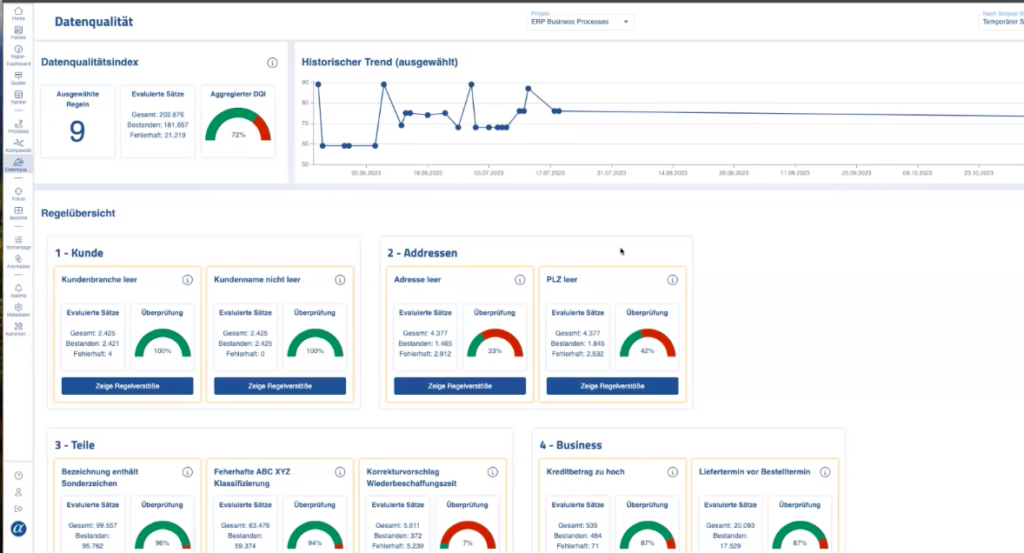The image size is (1024, 553).
Task: Click the 72% aggregated DQI gauge
Action: click(x=238, y=126)
